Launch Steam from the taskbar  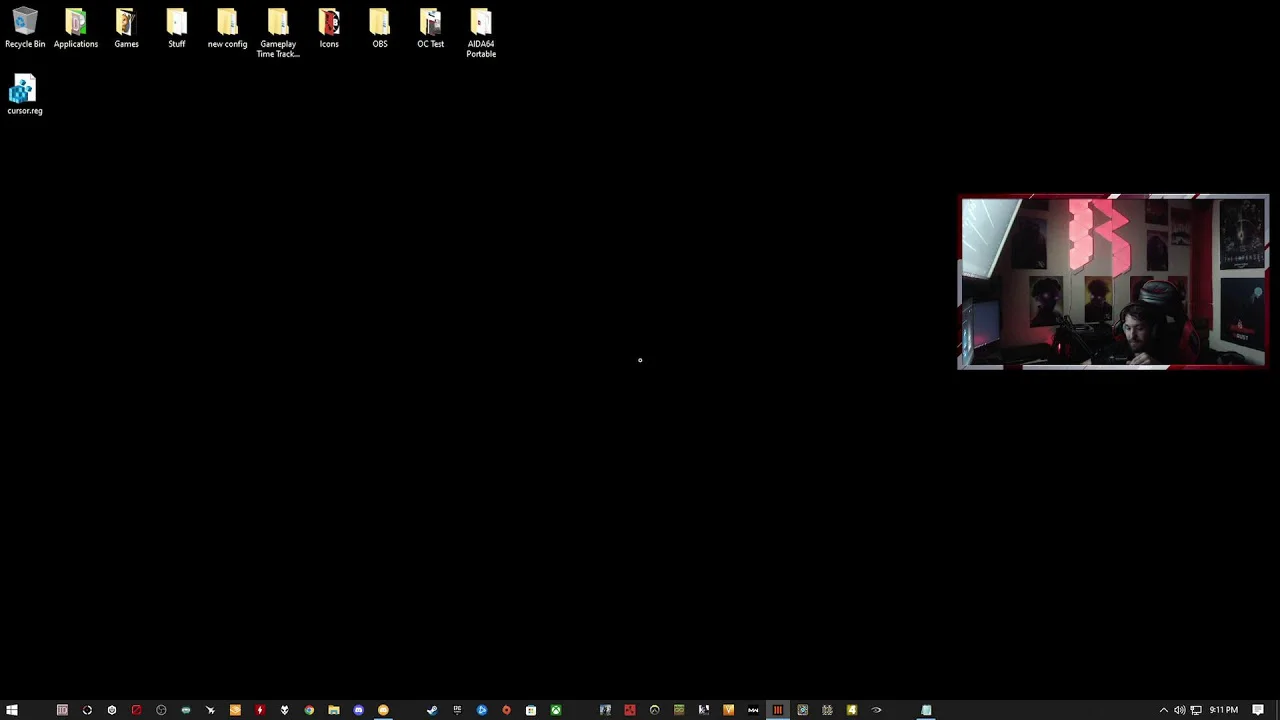[x=432, y=710]
